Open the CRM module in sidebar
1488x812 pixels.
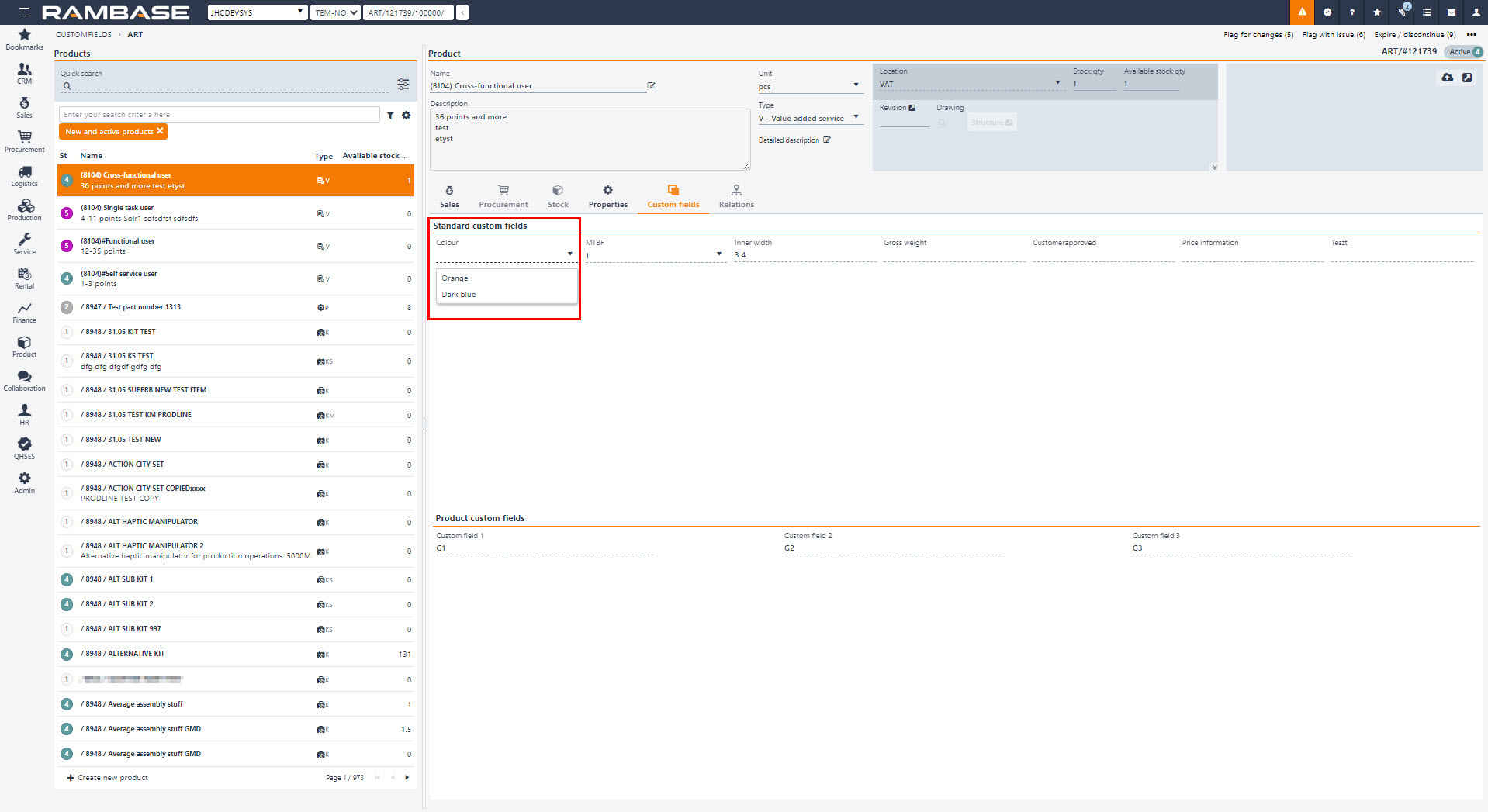pyautogui.click(x=24, y=73)
